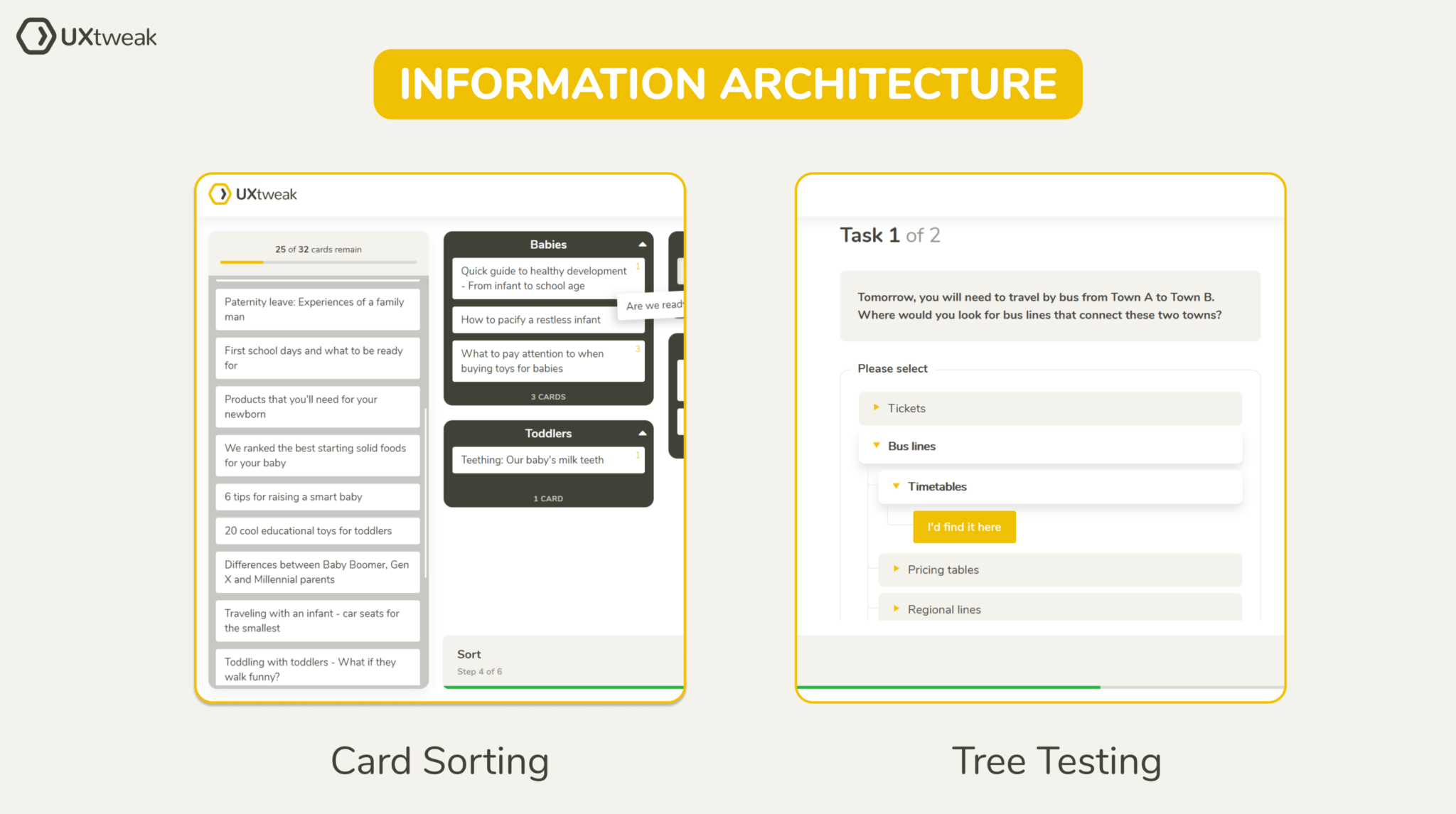The height and width of the screenshot is (814, 1456).
Task: Select "20 cool educational toys for toddlers" card
Action: click(318, 530)
